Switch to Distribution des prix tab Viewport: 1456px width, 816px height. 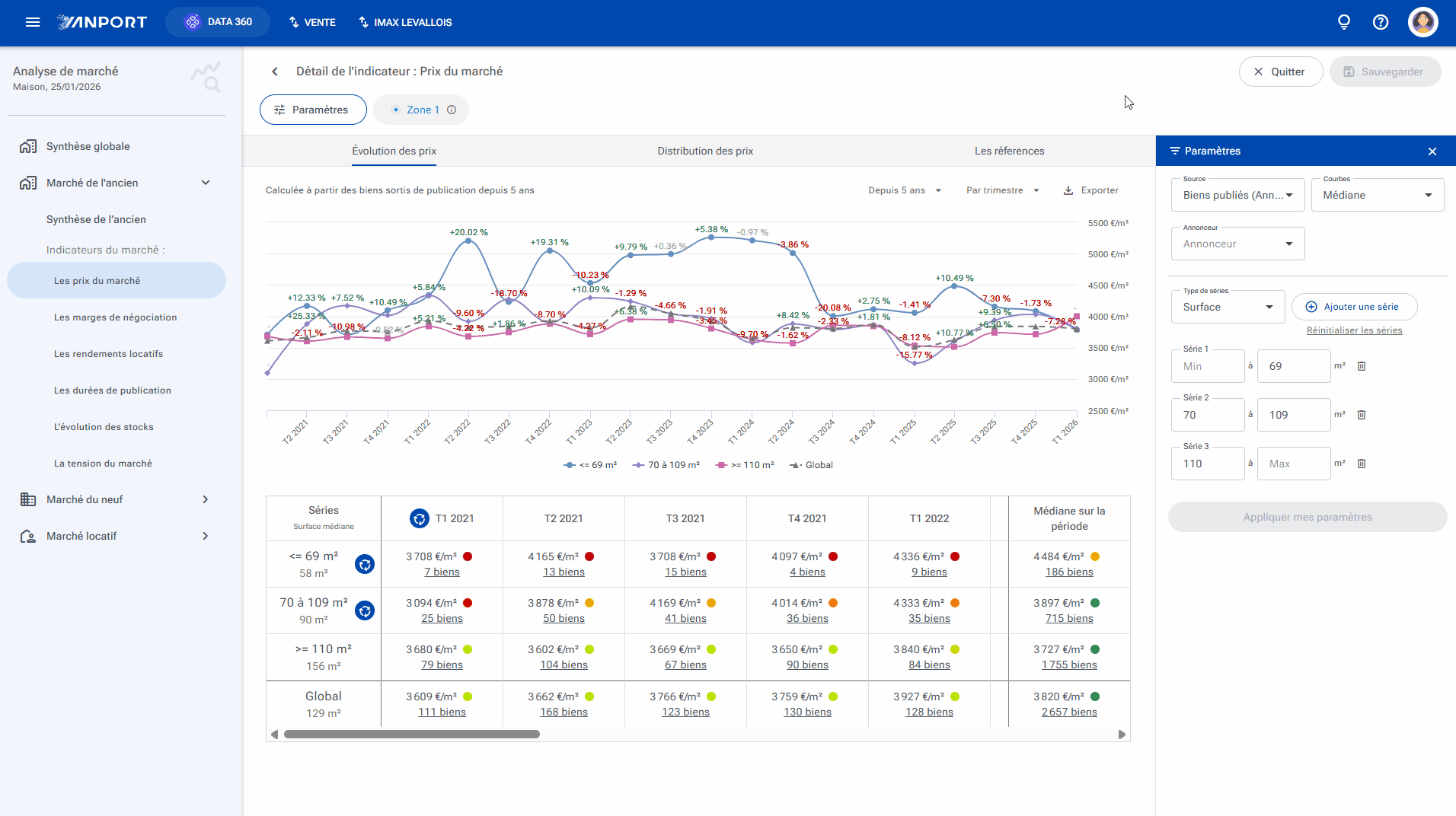point(705,151)
